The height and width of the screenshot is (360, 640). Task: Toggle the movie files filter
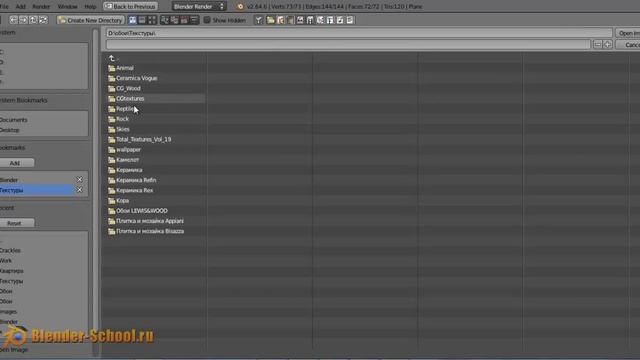[x=310, y=20]
